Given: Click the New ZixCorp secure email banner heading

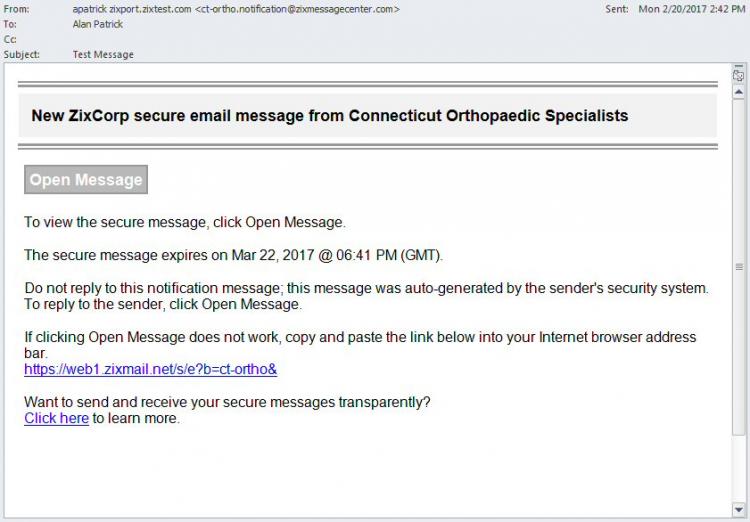Looking at the screenshot, I should (x=330, y=116).
